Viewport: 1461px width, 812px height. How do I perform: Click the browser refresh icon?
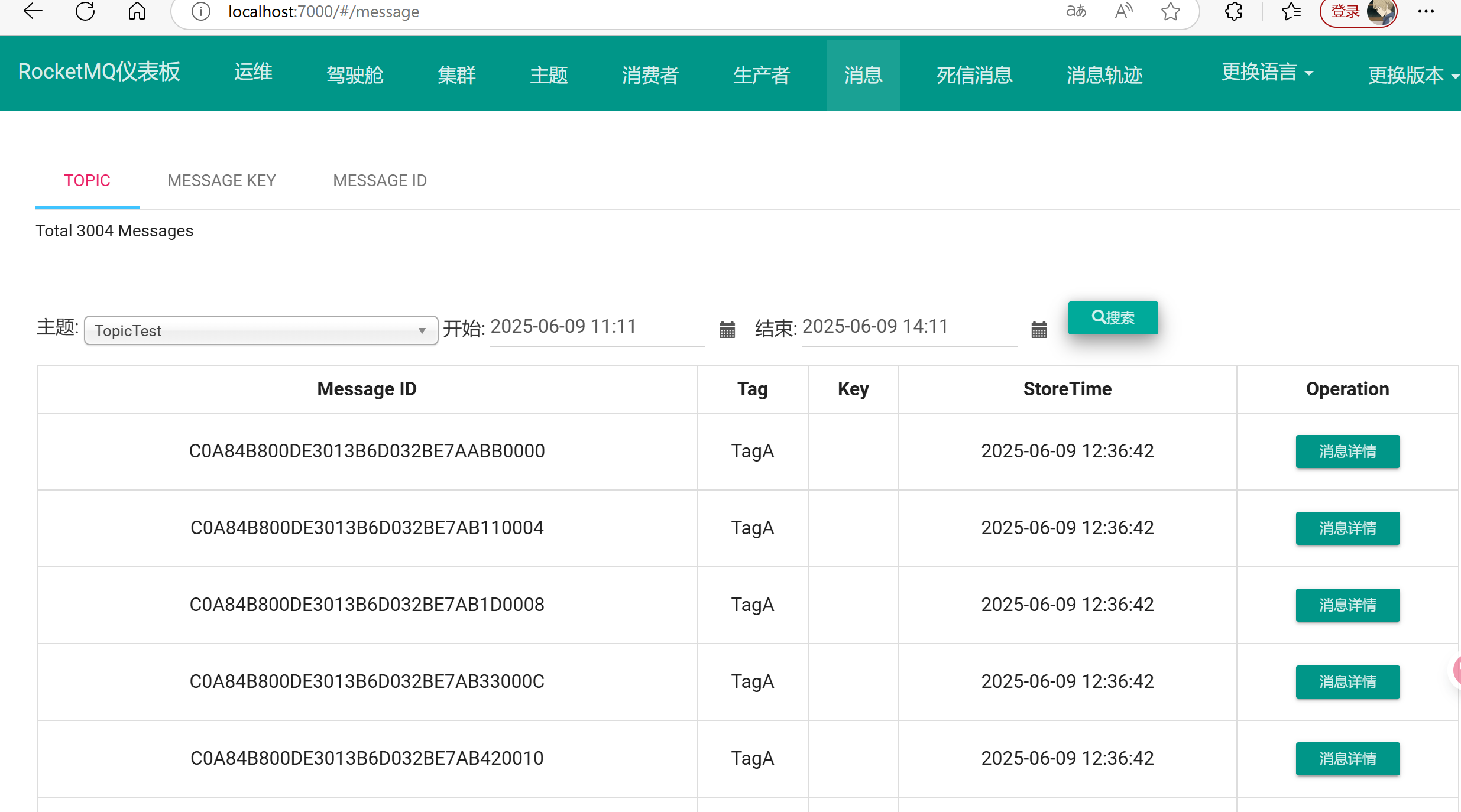[85, 11]
